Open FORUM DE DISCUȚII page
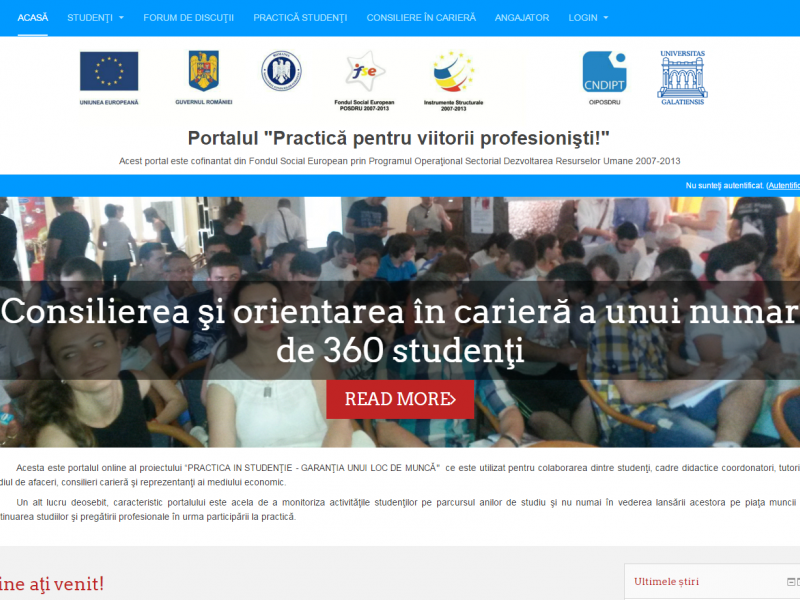The width and height of the screenshot is (800, 600). pyautogui.click(x=188, y=18)
